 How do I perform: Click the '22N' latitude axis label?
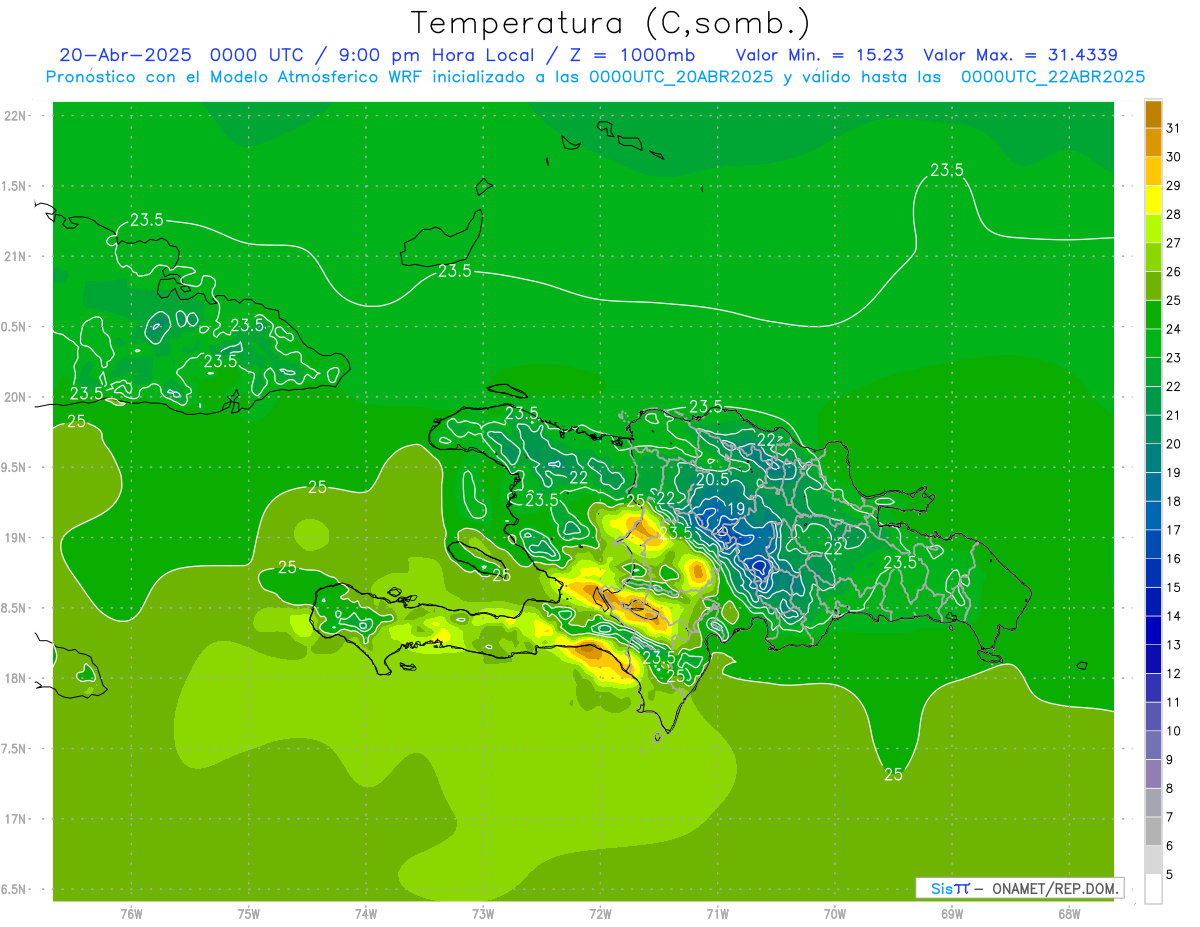click(x=16, y=116)
